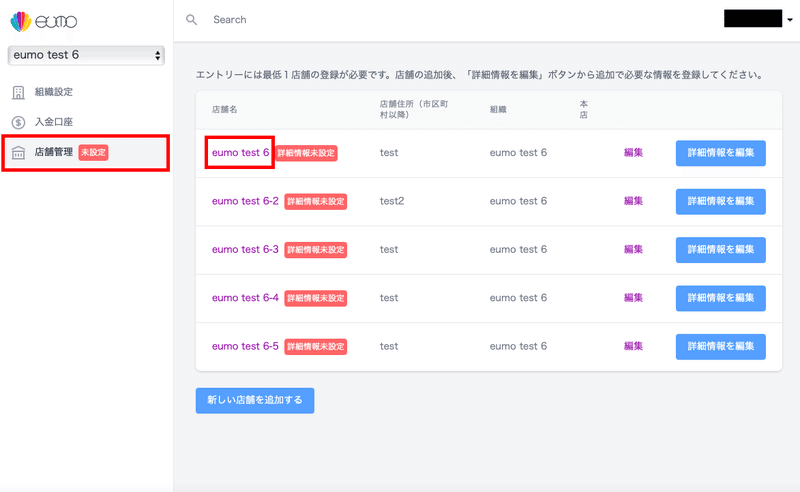
Task: Click 詳細情報を編集 for eumo test 6-3
Action: pos(721,250)
